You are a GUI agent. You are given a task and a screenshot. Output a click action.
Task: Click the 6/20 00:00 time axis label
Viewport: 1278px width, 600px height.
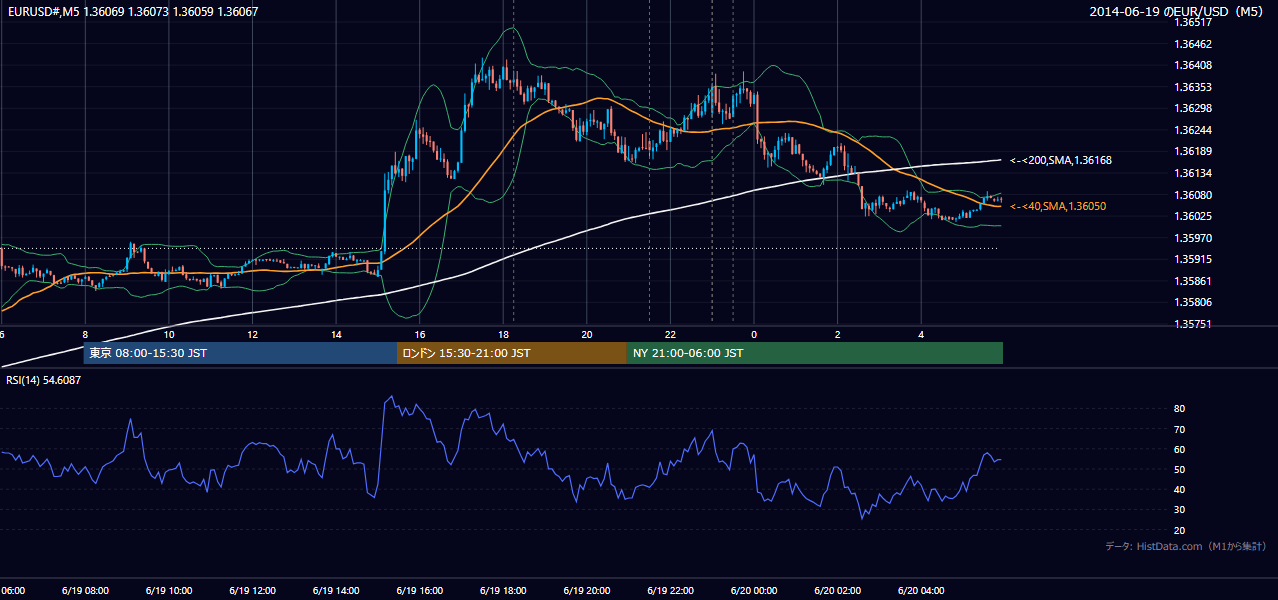pos(754,591)
